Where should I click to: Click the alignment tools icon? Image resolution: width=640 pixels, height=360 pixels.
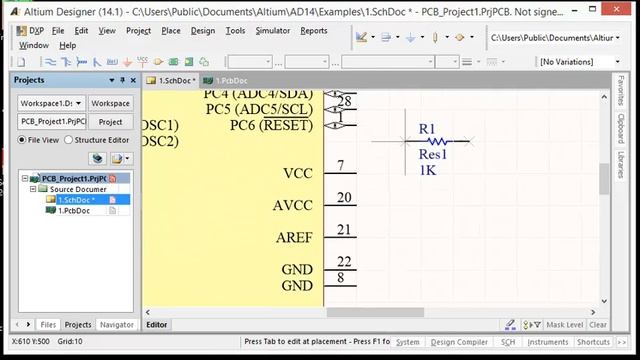(386, 38)
